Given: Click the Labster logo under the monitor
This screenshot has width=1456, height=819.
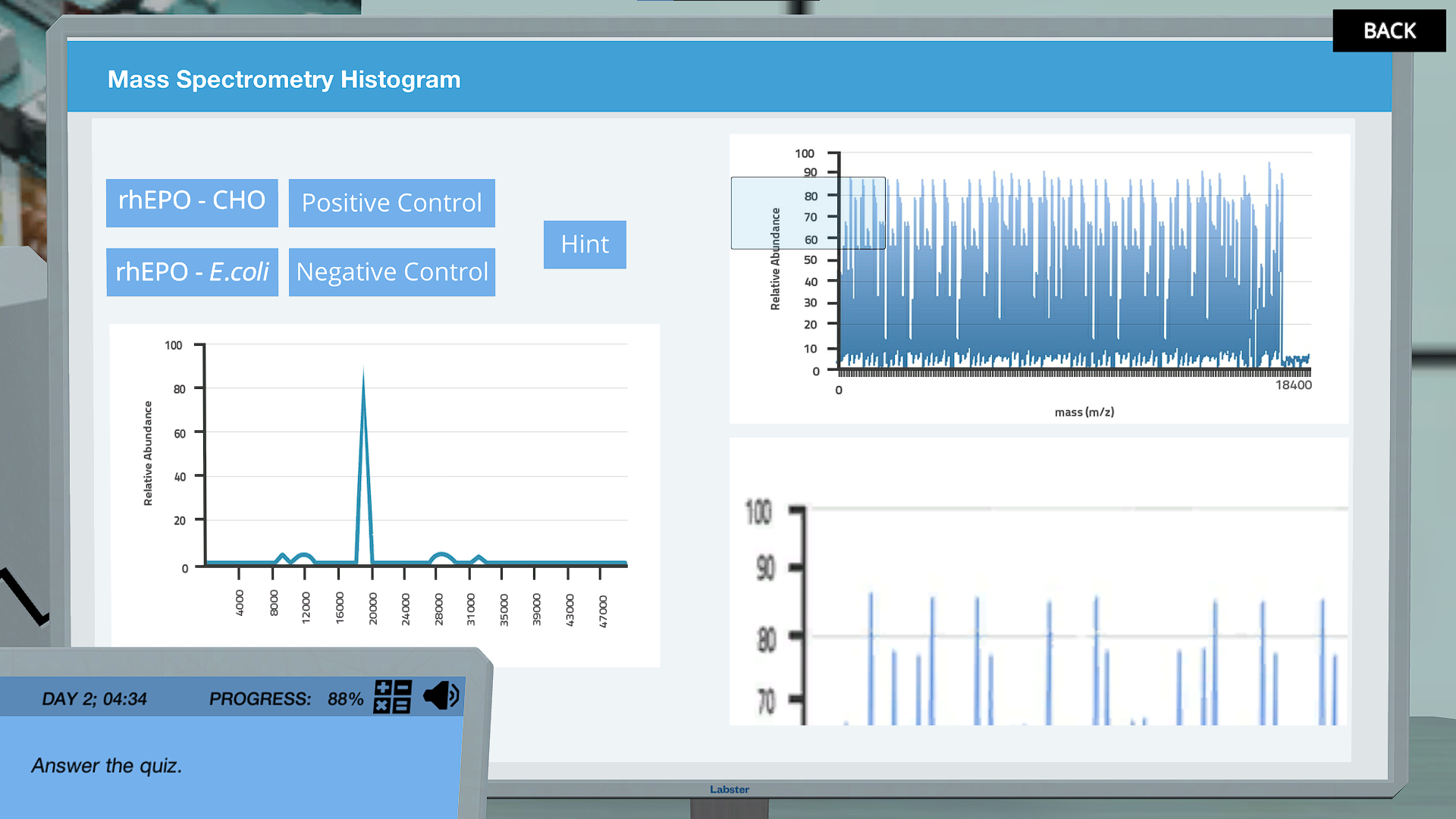Looking at the screenshot, I should click(729, 789).
